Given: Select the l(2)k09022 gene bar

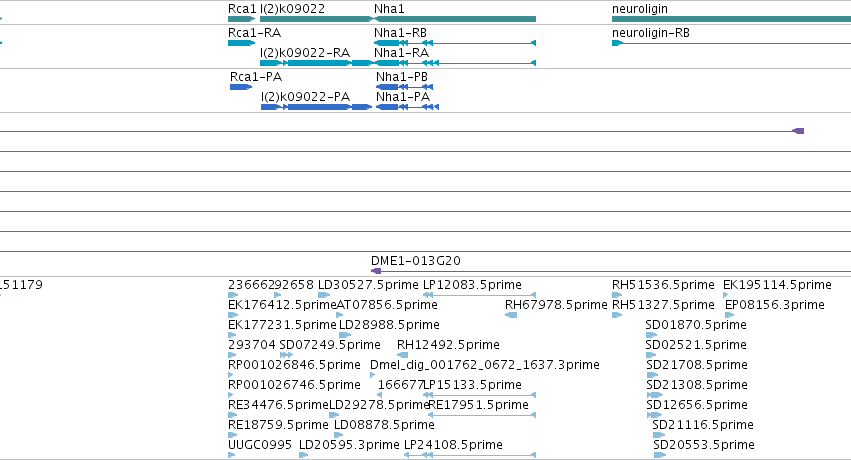Looking at the screenshot, I should (316, 19).
